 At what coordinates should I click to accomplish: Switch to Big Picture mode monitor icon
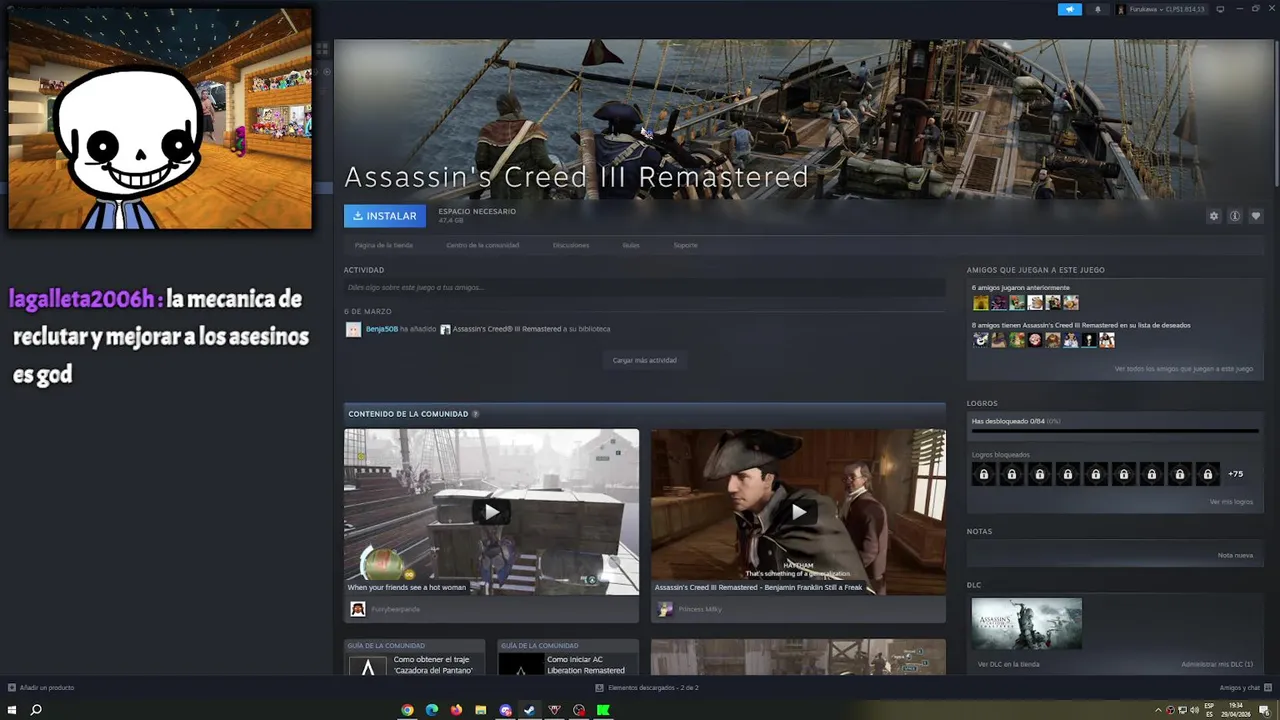1220,9
